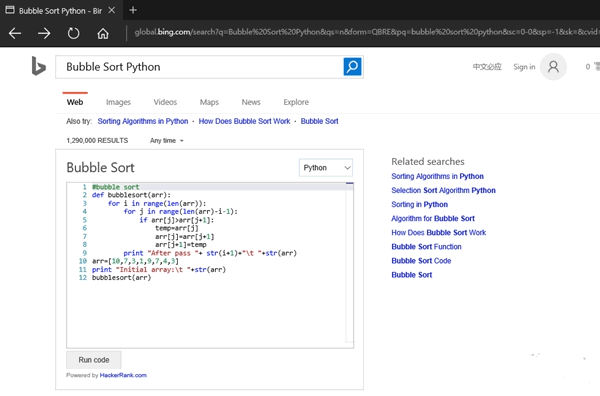The image size is (600, 396).
Task: Open Algorithm for Bubble Sort related search
Action: tap(433, 218)
